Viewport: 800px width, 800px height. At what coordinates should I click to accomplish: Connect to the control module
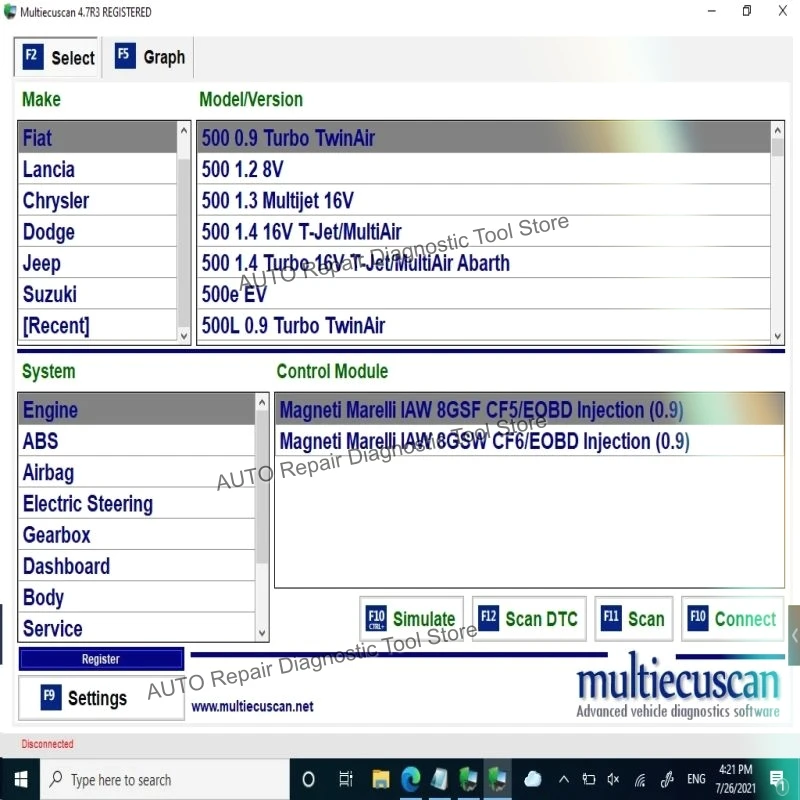[x=732, y=618]
